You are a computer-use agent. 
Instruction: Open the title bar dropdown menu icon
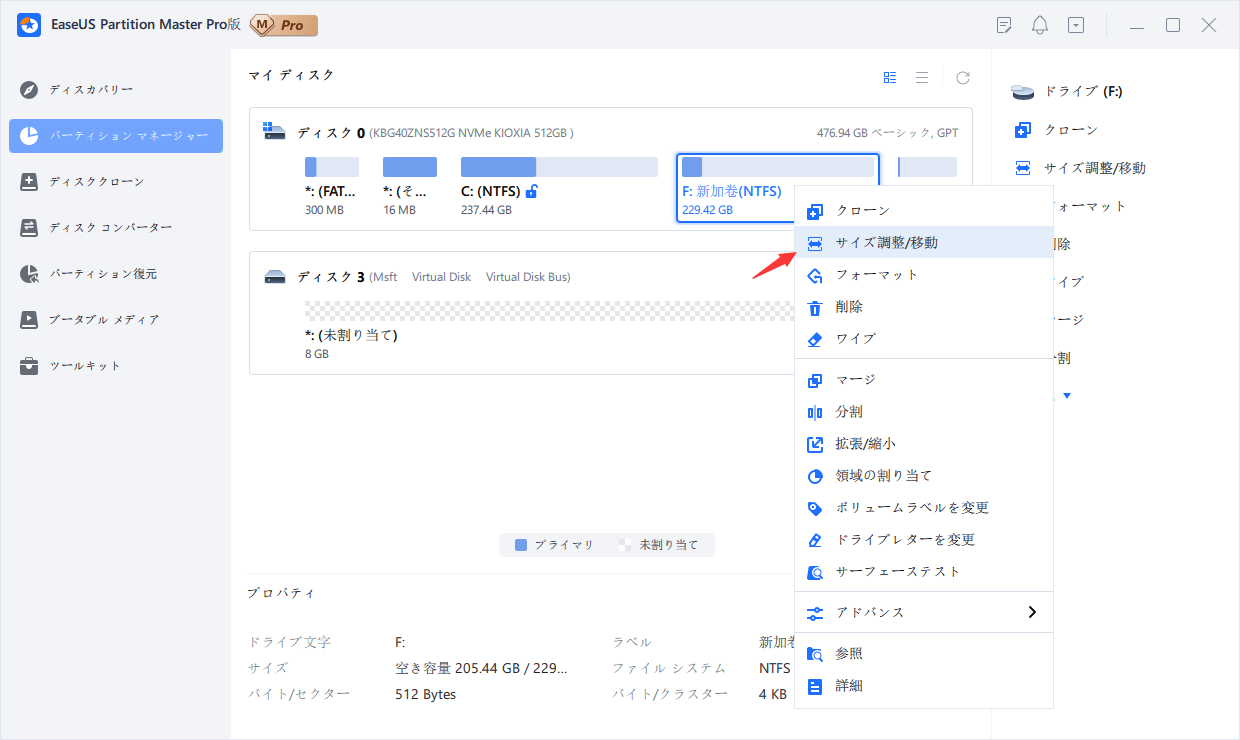click(1076, 25)
